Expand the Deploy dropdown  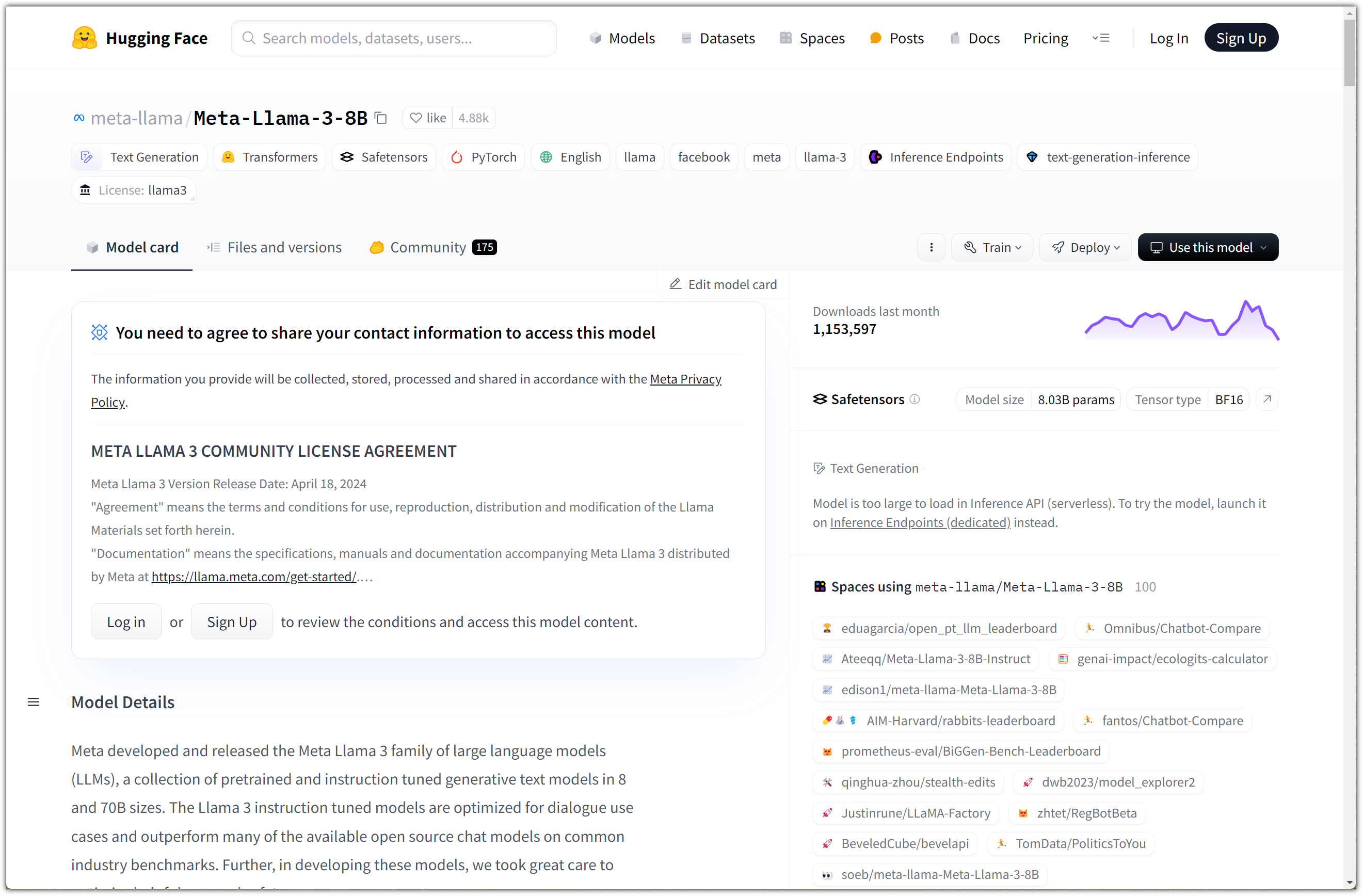pyautogui.click(x=1085, y=248)
